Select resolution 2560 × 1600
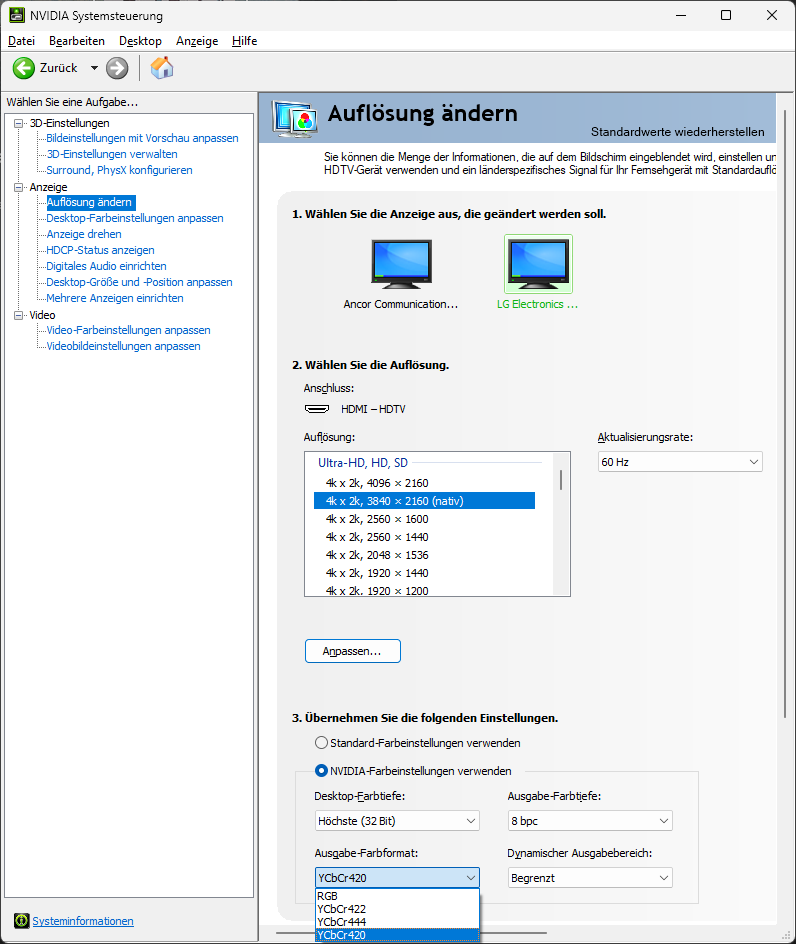The width and height of the screenshot is (796, 944). click(x=424, y=519)
